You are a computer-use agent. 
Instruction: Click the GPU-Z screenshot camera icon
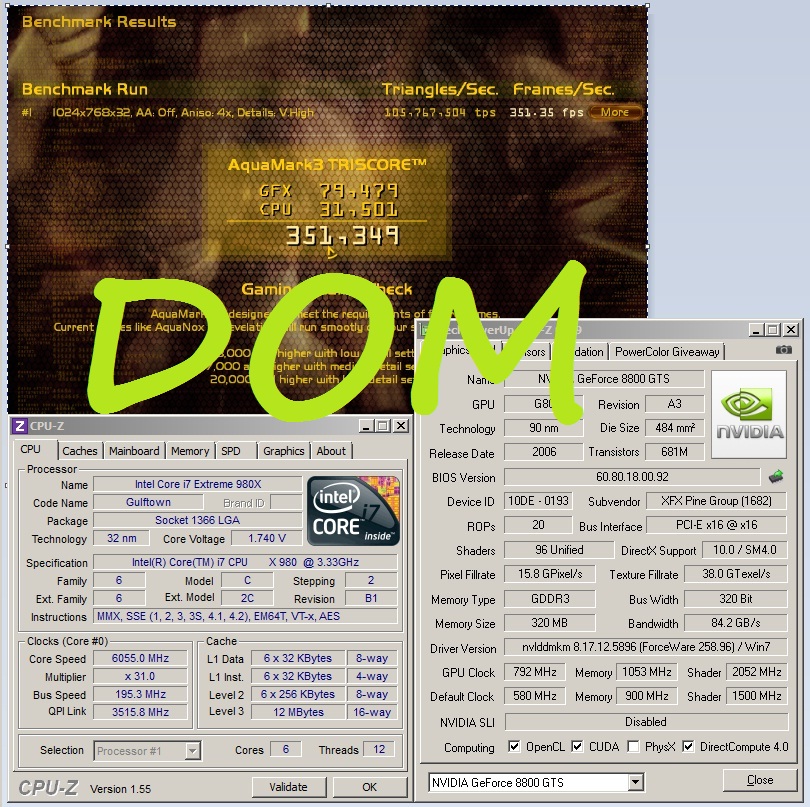tap(784, 351)
